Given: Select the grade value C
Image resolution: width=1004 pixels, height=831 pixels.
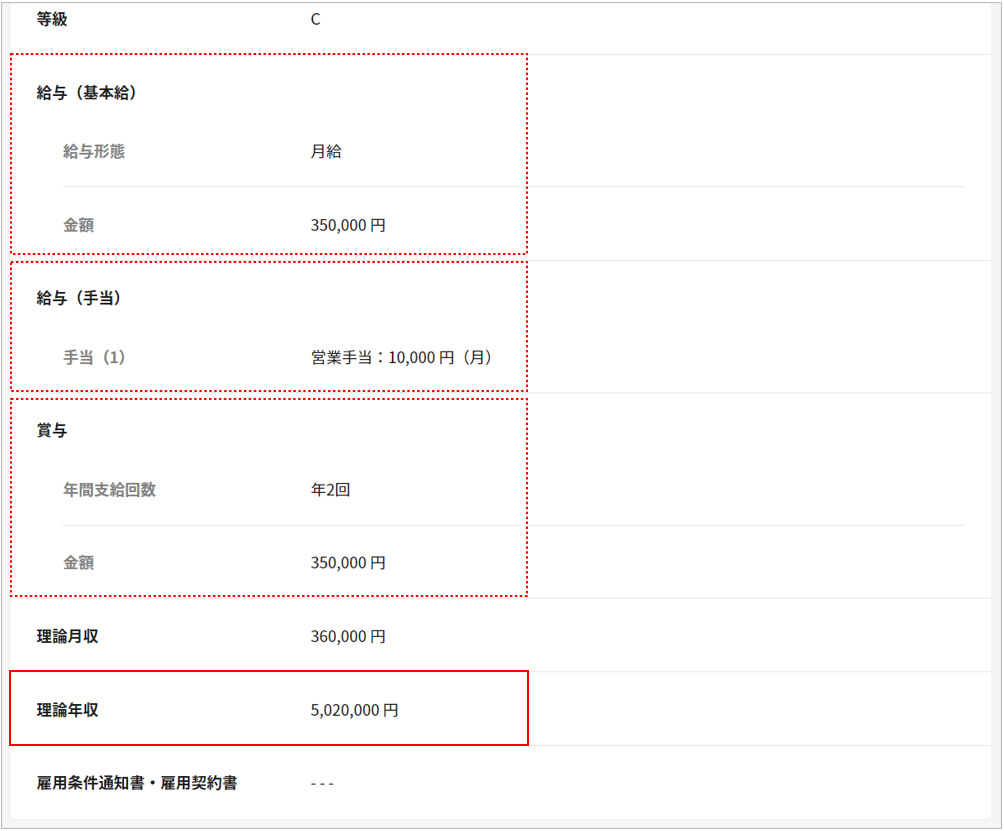Looking at the screenshot, I should [x=315, y=19].
